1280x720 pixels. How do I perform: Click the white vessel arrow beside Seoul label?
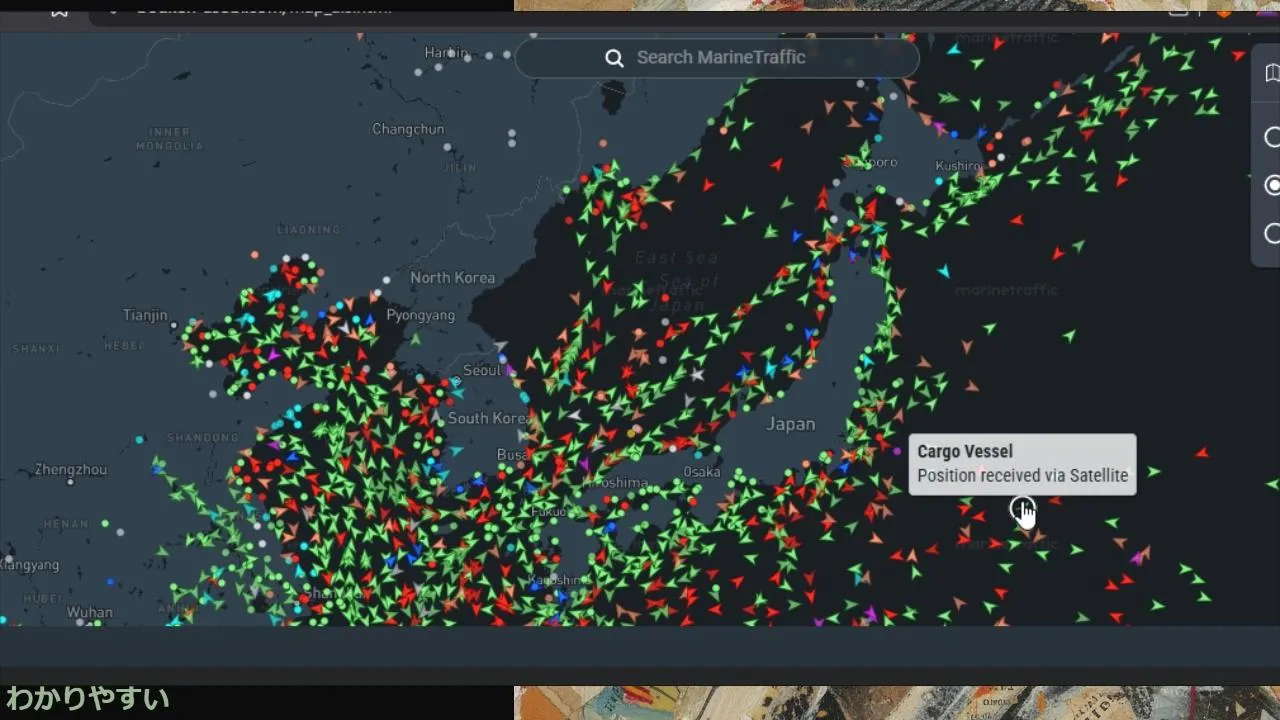click(x=501, y=347)
